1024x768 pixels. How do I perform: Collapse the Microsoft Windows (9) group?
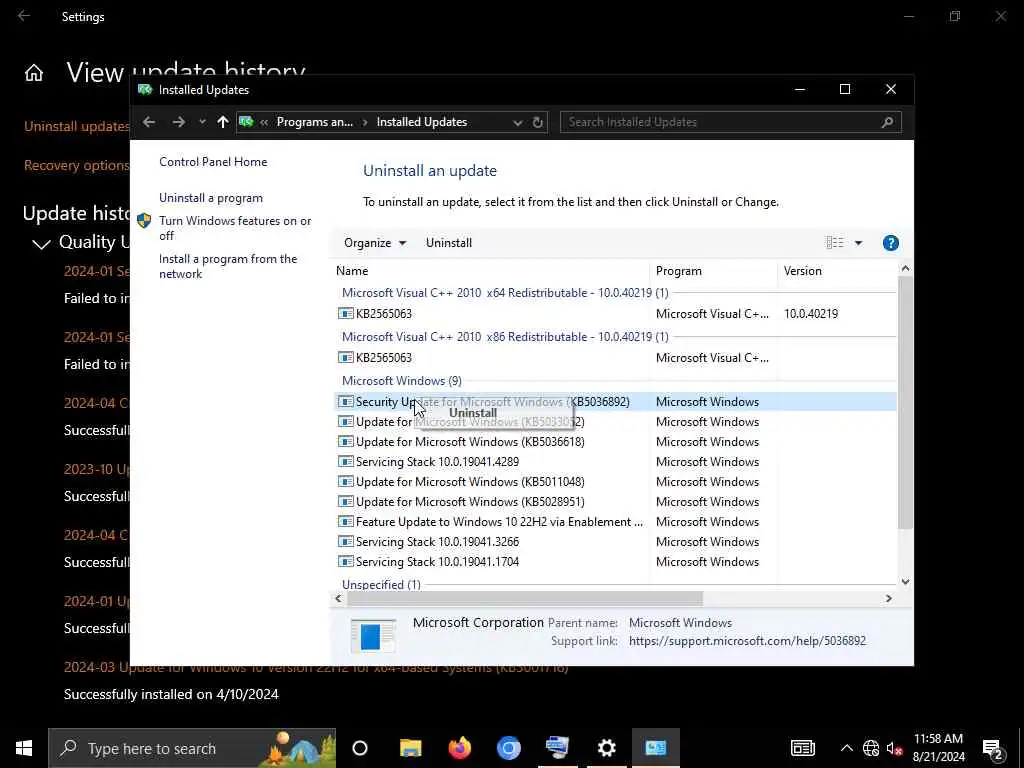(x=402, y=381)
